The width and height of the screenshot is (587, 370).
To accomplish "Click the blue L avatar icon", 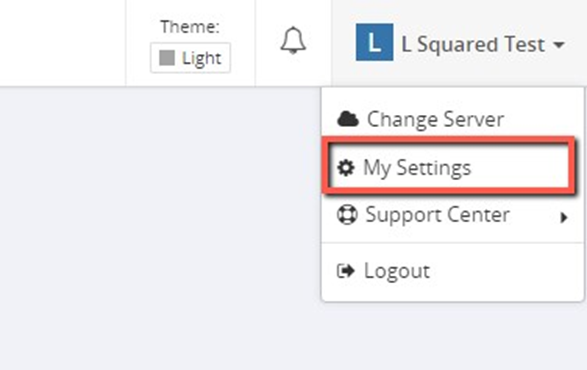I will coord(374,42).
